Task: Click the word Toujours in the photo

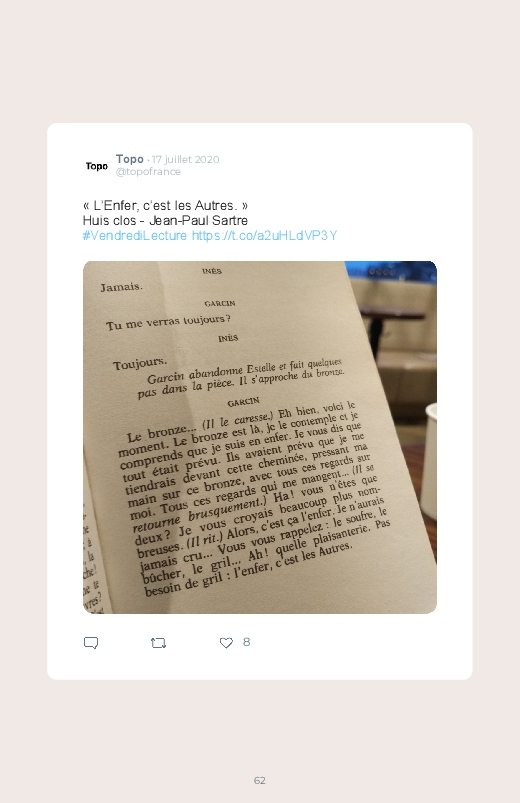Action: click(140, 363)
